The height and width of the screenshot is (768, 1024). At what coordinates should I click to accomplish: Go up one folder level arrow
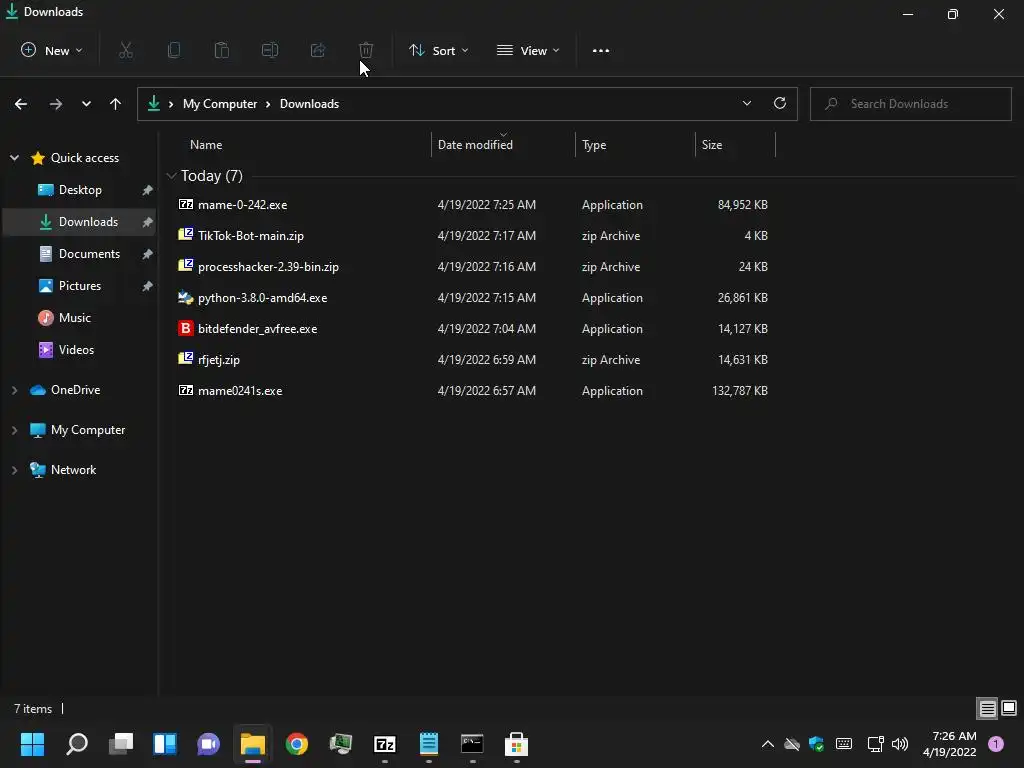tap(116, 104)
